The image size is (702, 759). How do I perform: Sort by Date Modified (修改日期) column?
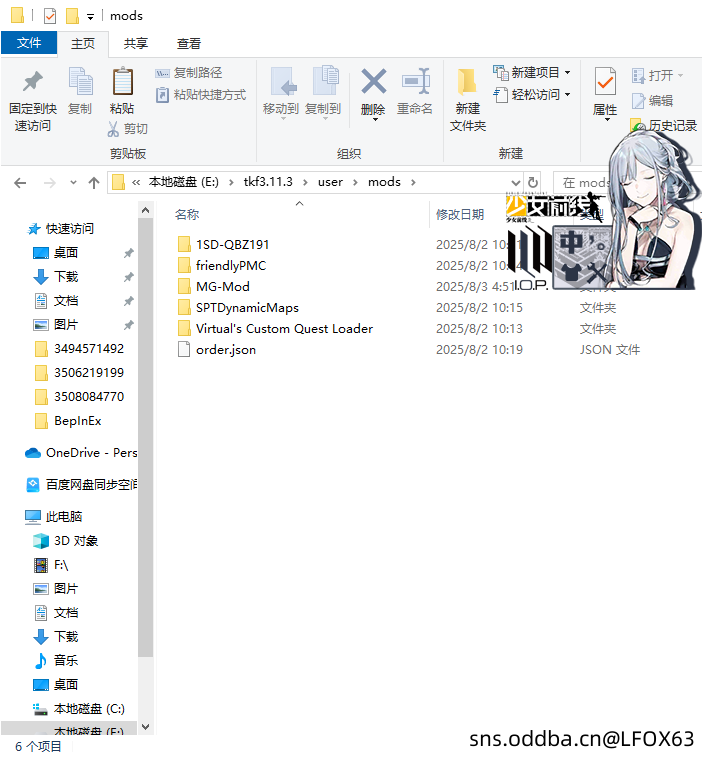point(460,214)
